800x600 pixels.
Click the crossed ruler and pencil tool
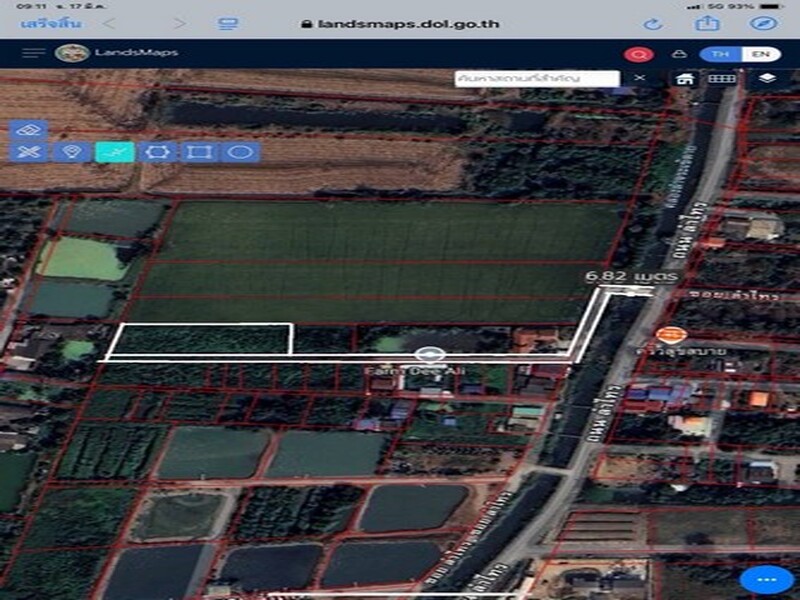(30, 152)
